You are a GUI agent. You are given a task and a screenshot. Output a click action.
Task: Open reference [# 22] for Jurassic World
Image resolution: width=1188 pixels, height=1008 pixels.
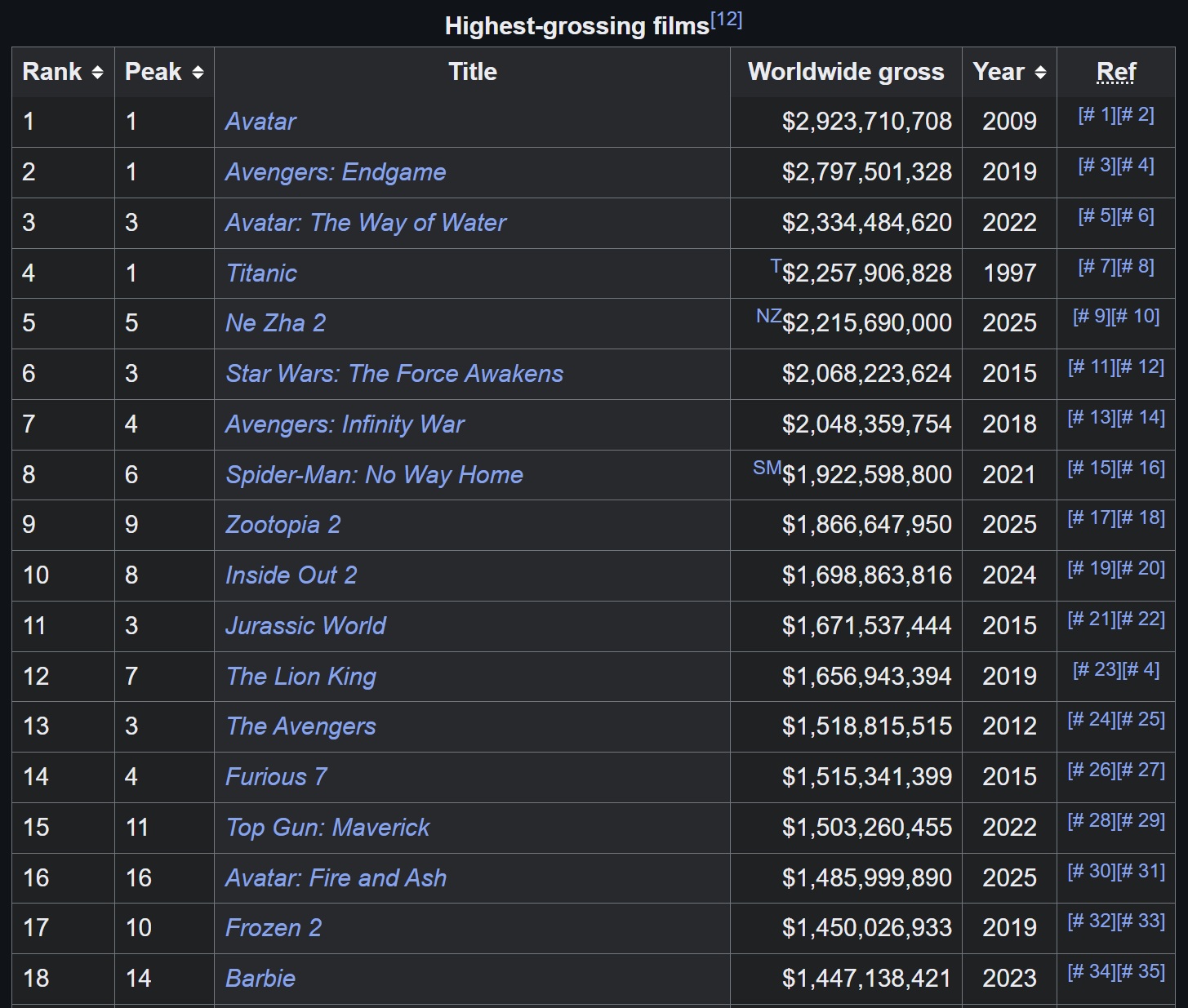1141,619
